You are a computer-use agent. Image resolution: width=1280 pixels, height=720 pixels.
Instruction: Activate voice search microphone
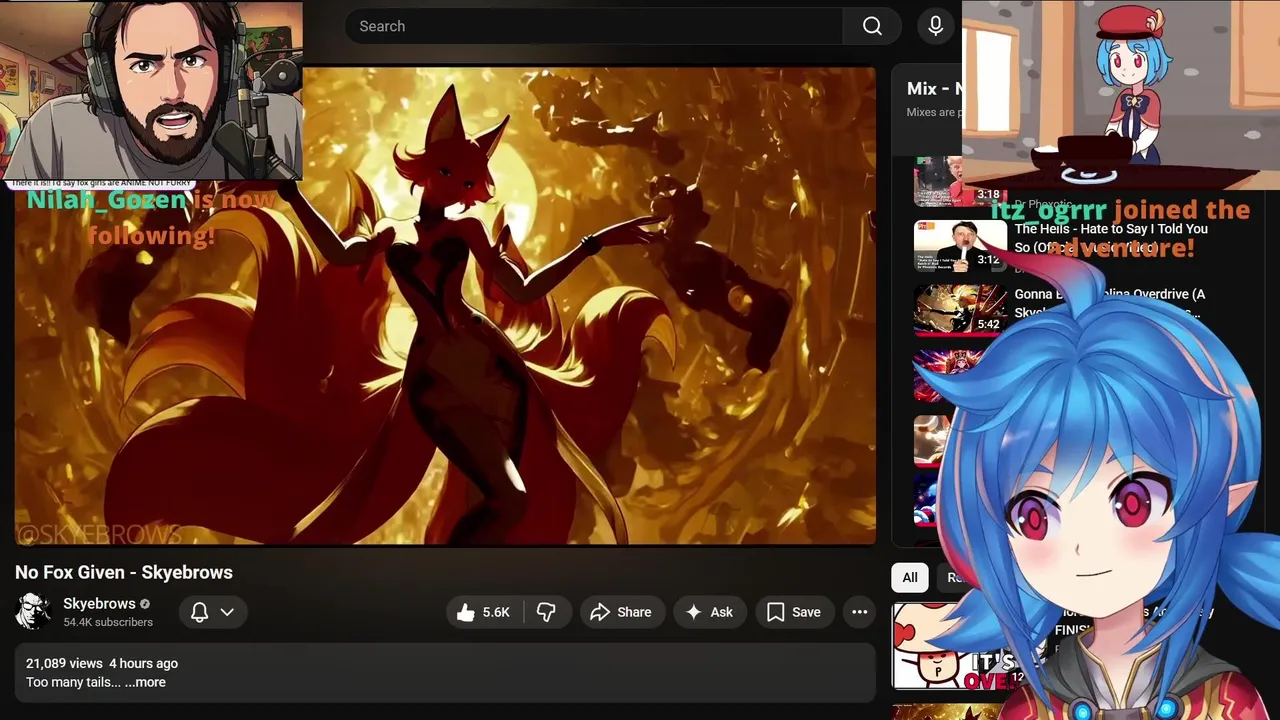click(936, 26)
